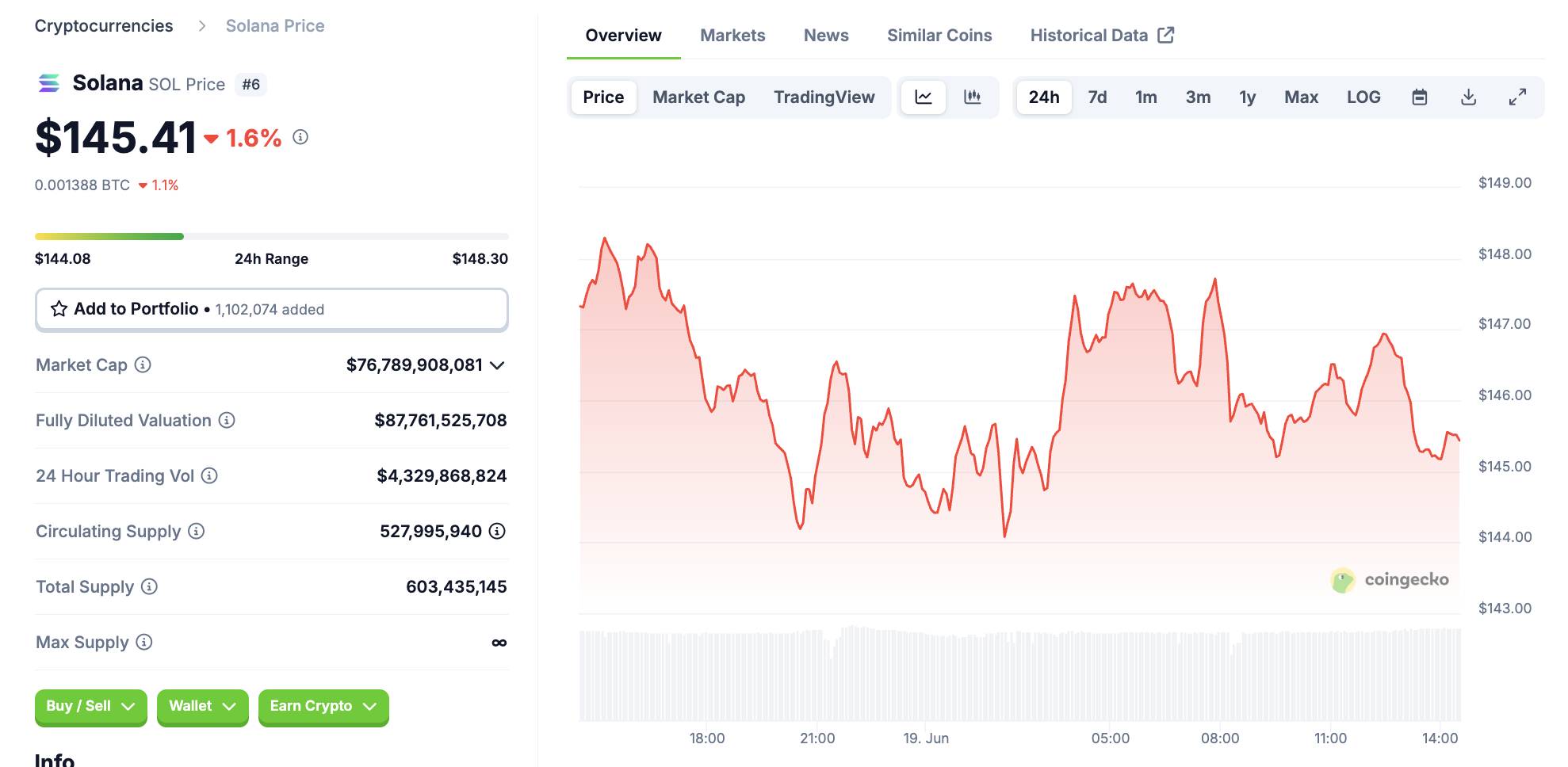Click the $148.30 24h high value
This screenshot has height=767, width=1568.
[x=480, y=258]
